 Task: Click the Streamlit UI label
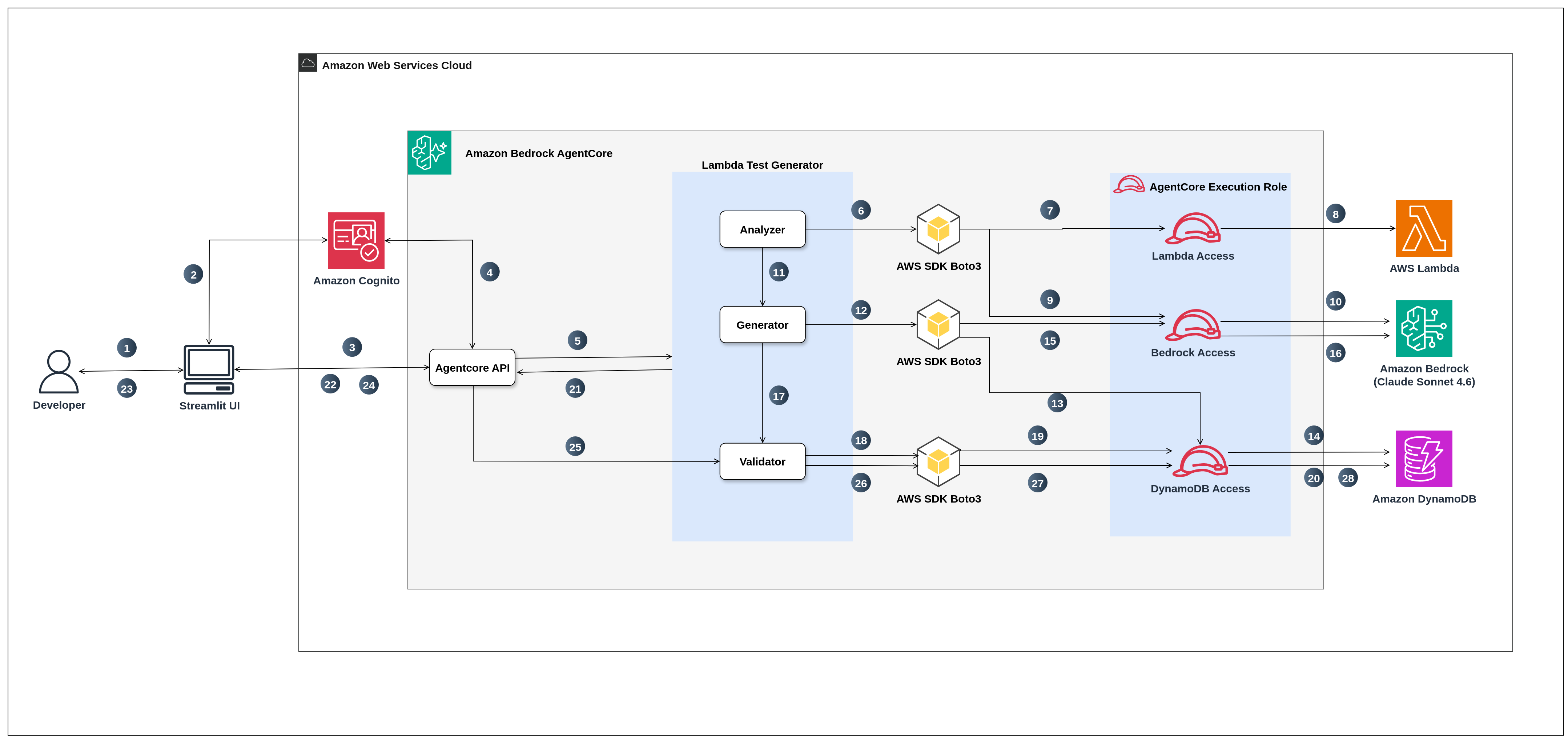click(x=209, y=405)
